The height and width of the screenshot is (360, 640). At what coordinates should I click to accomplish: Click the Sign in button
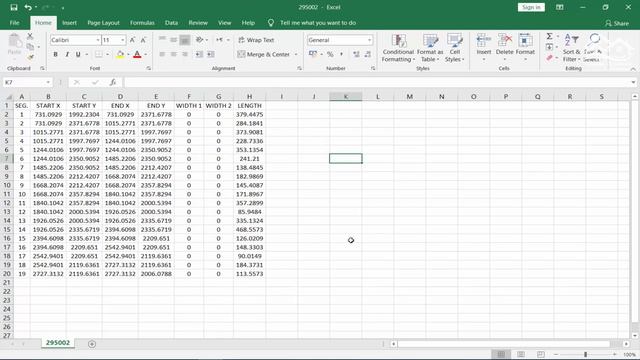531,7
